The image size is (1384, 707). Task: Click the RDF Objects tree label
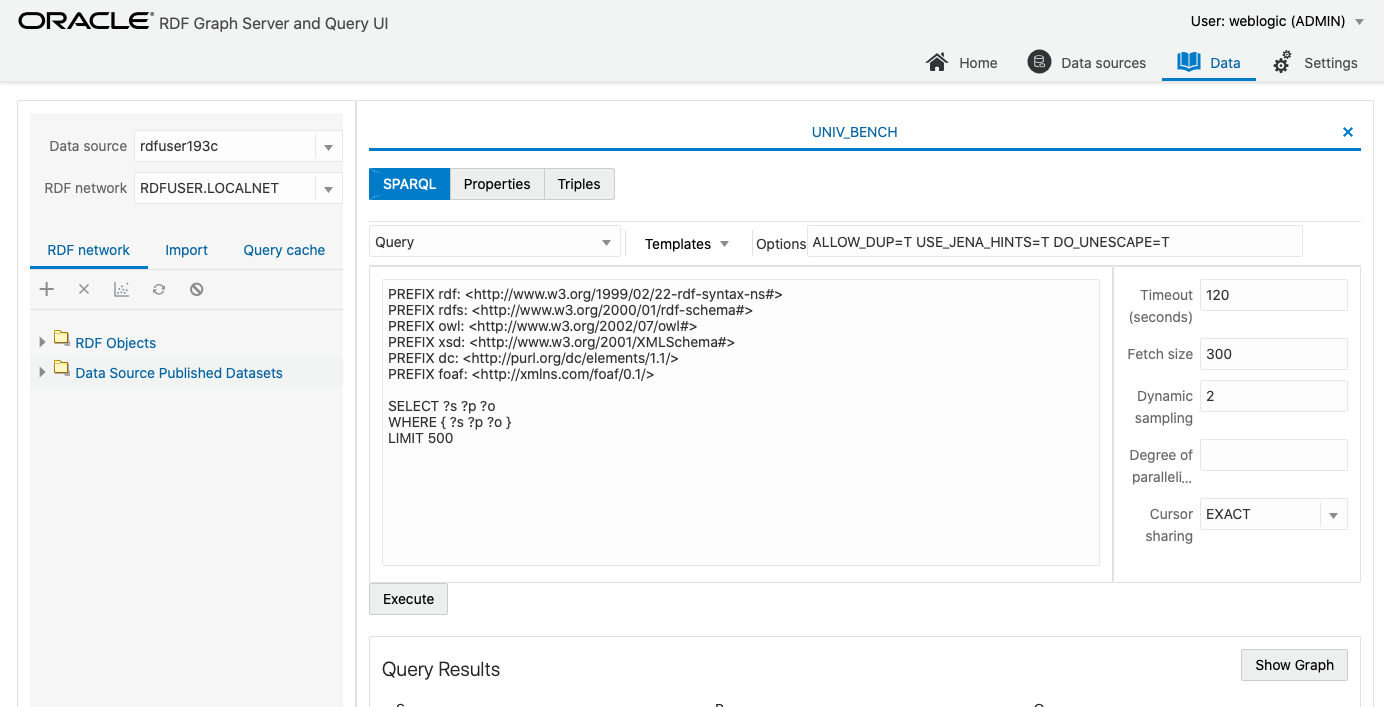[x=116, y=343]
